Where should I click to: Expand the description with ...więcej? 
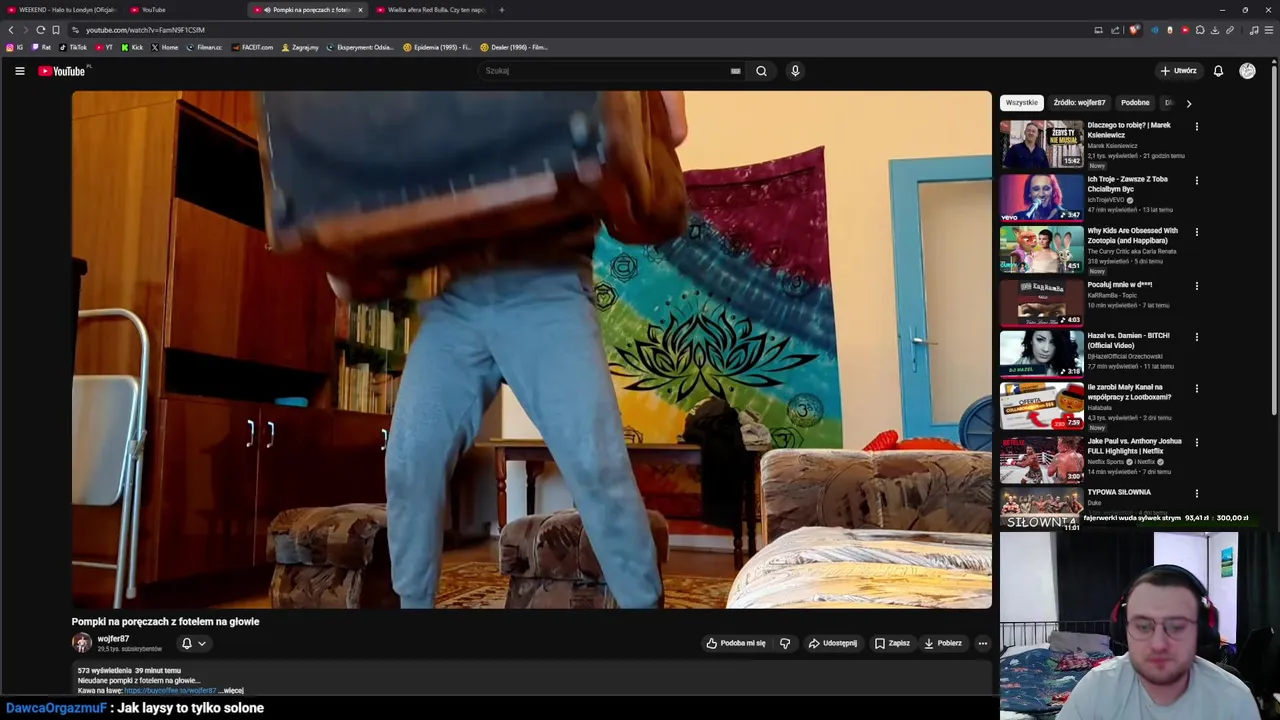pos(232,690)
